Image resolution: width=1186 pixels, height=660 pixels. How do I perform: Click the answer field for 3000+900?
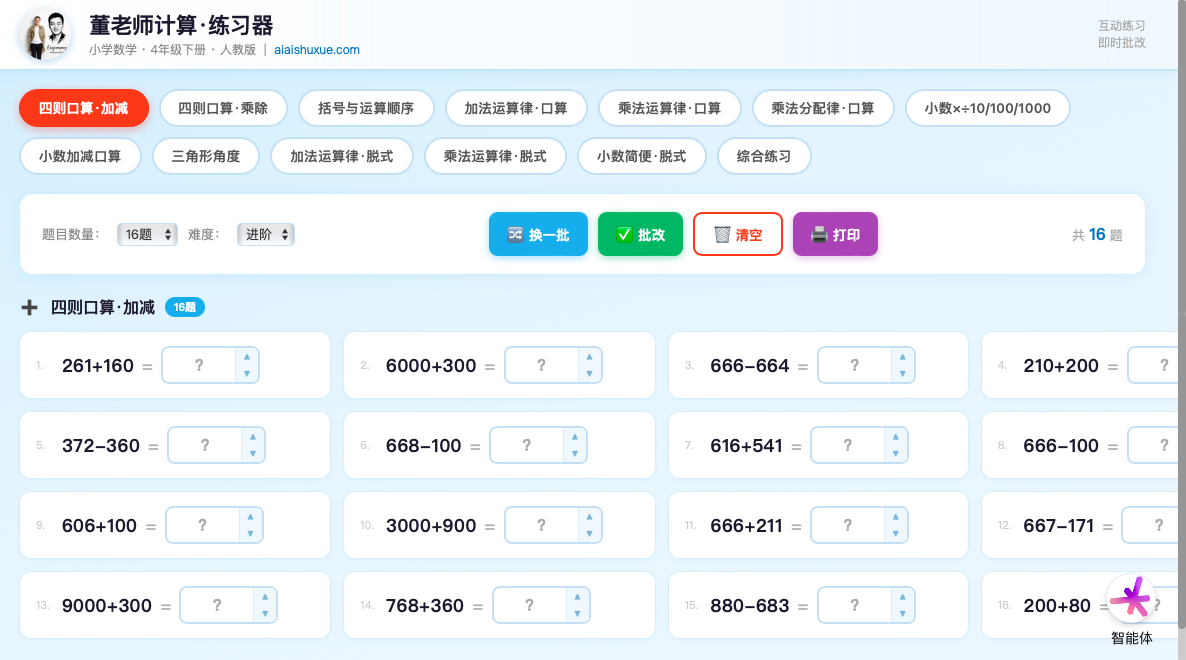click(541, 526)
